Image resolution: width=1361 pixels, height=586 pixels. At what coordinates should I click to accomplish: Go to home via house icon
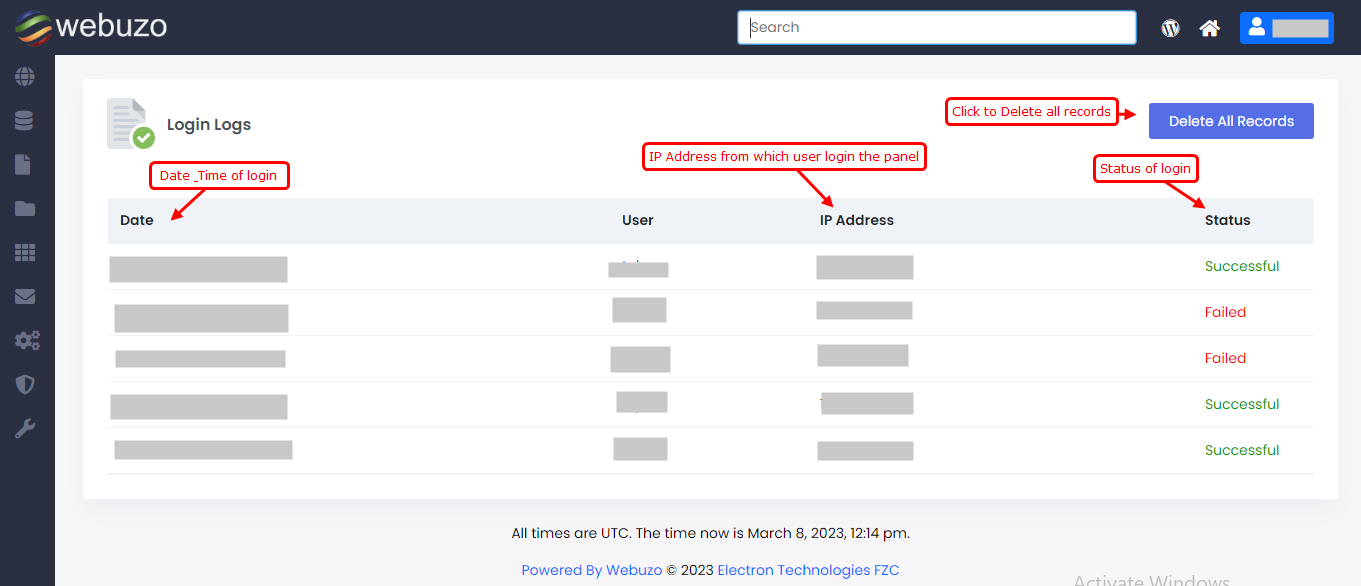point(1210,28)
